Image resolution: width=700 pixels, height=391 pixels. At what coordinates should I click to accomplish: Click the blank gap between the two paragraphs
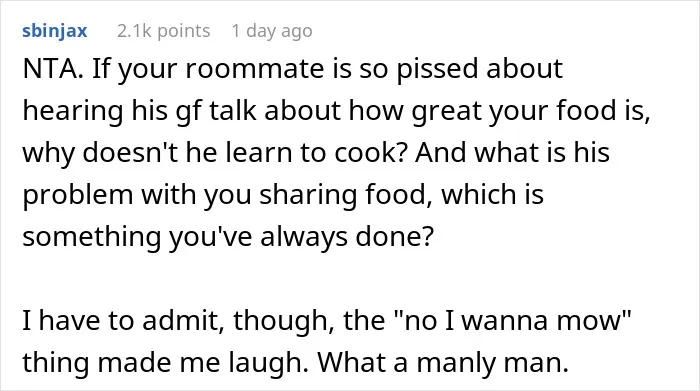(x=350, y=278)
